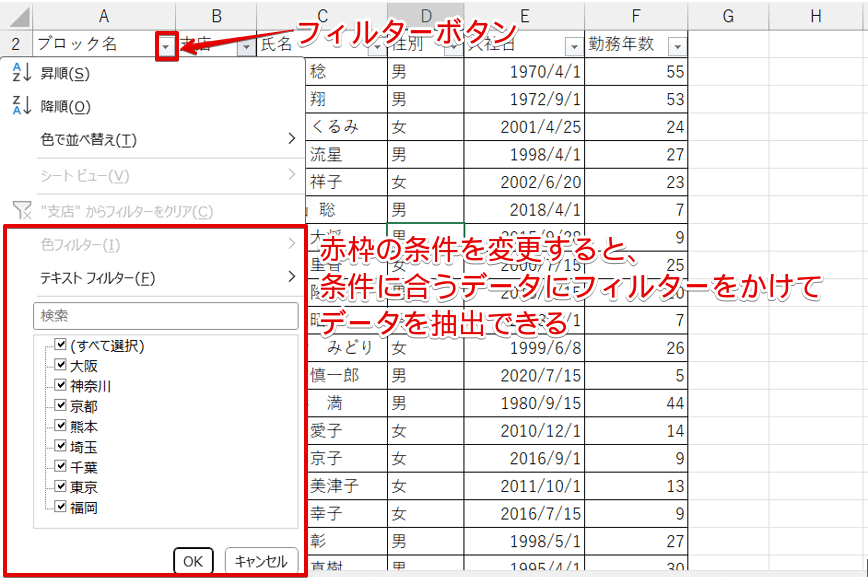Uncheck the 神奈川 checkbox
Viewport: 868px width, 581px height.
pos(60,386)
